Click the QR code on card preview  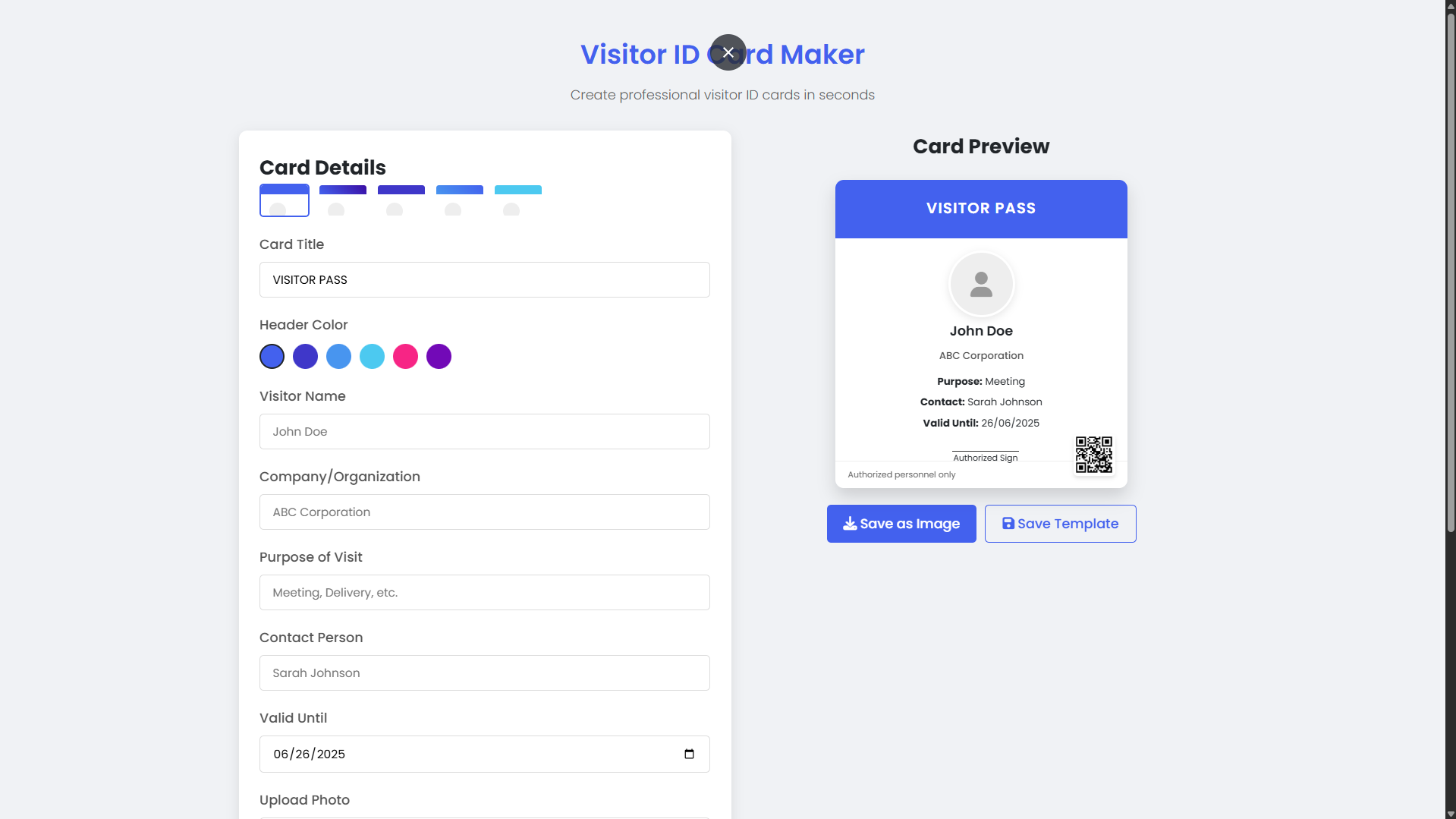click(1093, 455)
